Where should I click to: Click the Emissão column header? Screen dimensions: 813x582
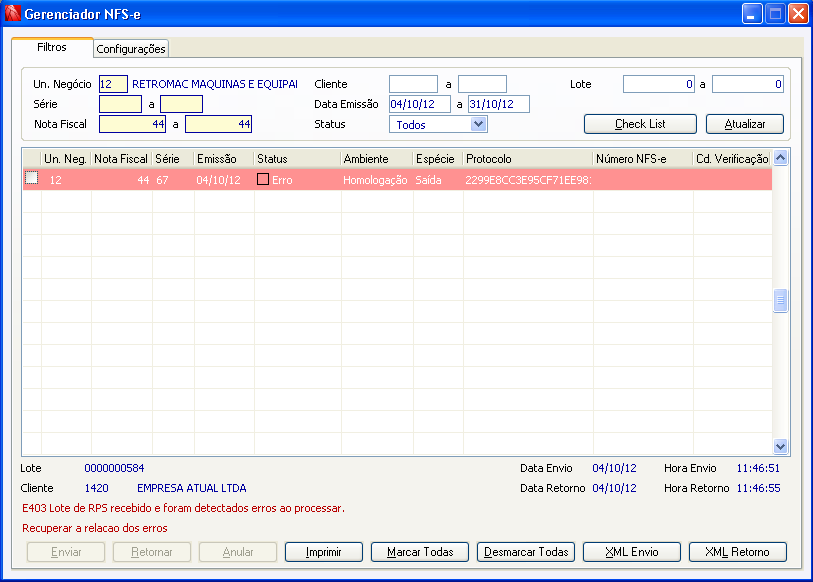point(223,159)
